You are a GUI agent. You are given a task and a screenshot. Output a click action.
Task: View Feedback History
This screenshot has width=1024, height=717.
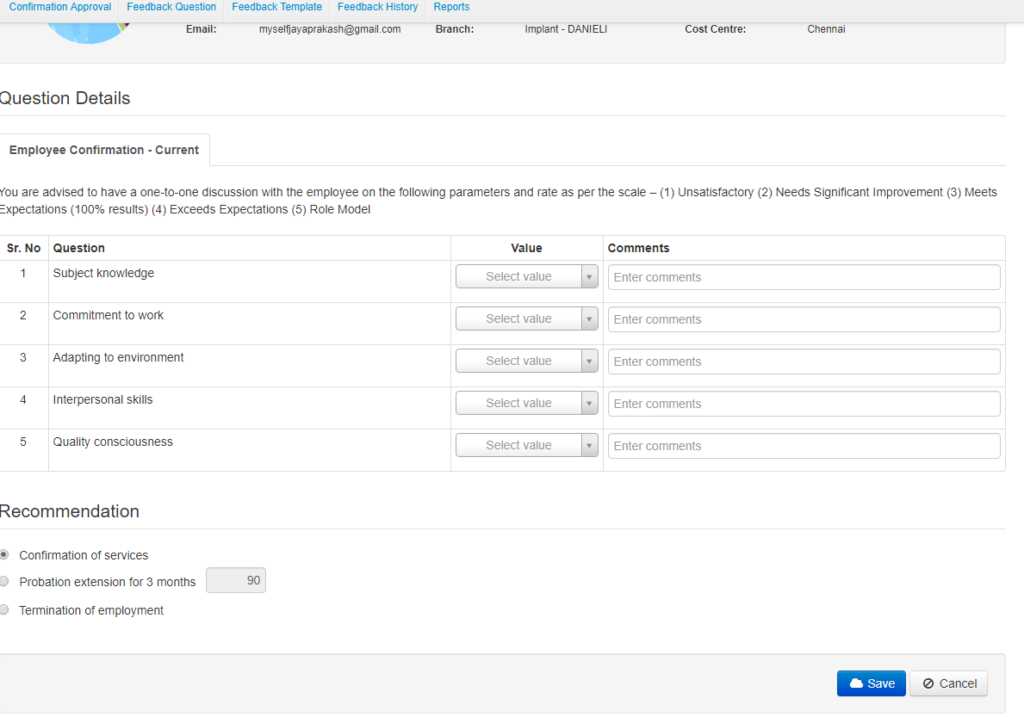377,7
